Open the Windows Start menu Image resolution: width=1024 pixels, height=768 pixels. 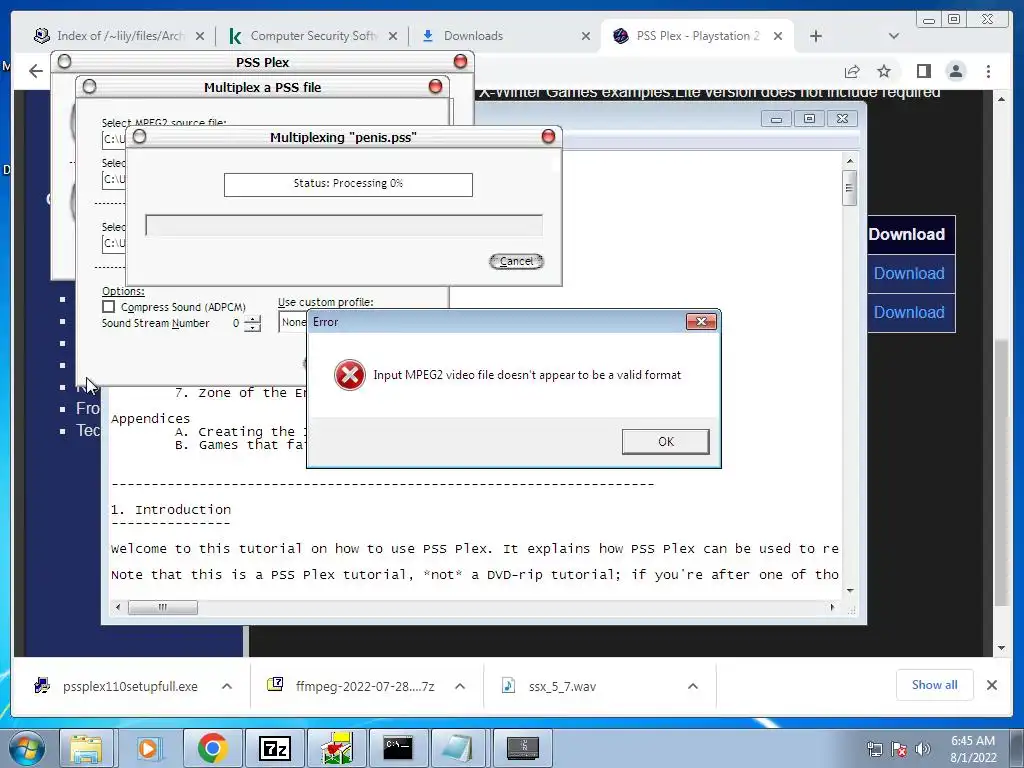[x=27, y=748]
